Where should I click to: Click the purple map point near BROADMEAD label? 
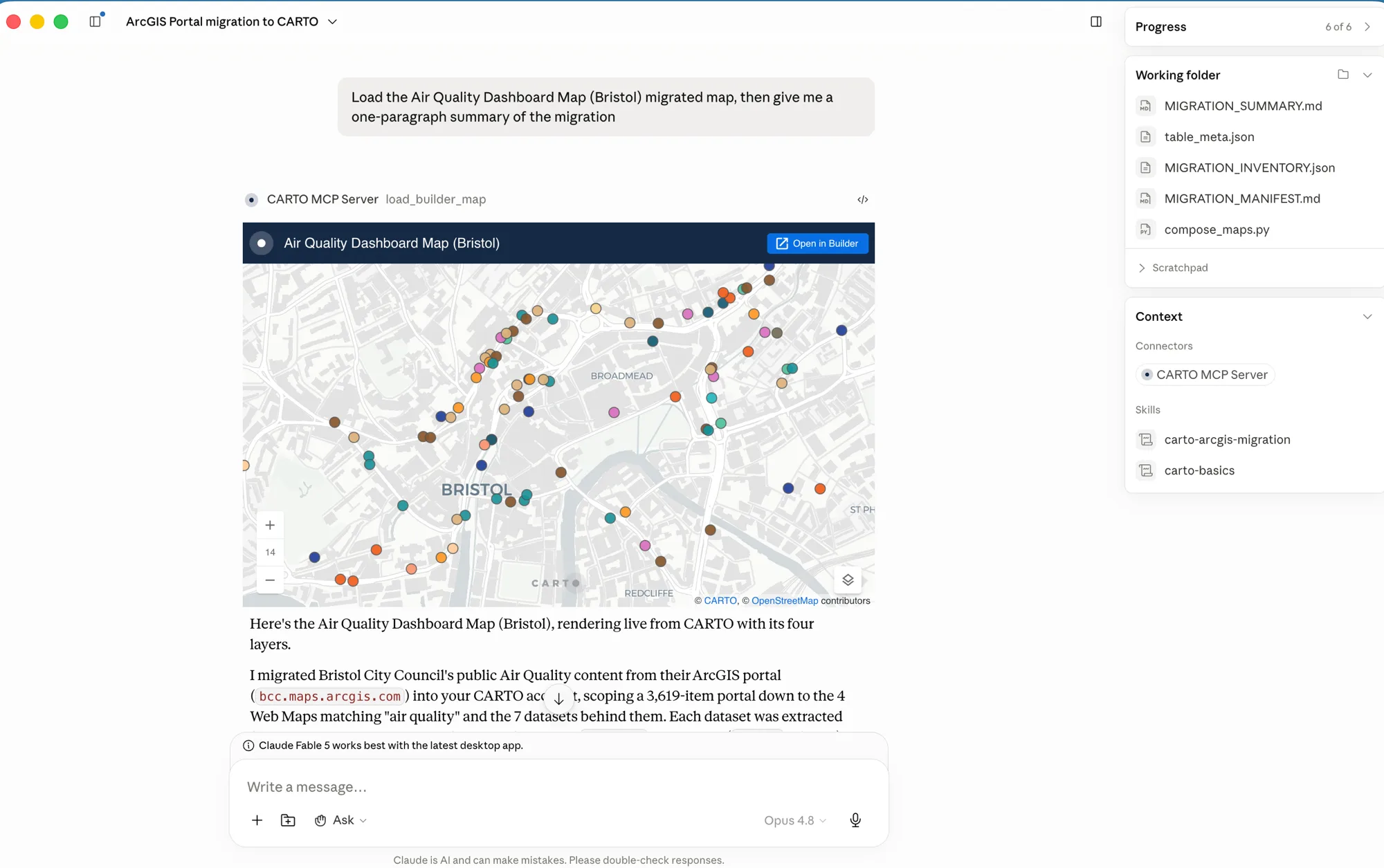[x=614, y=412]
